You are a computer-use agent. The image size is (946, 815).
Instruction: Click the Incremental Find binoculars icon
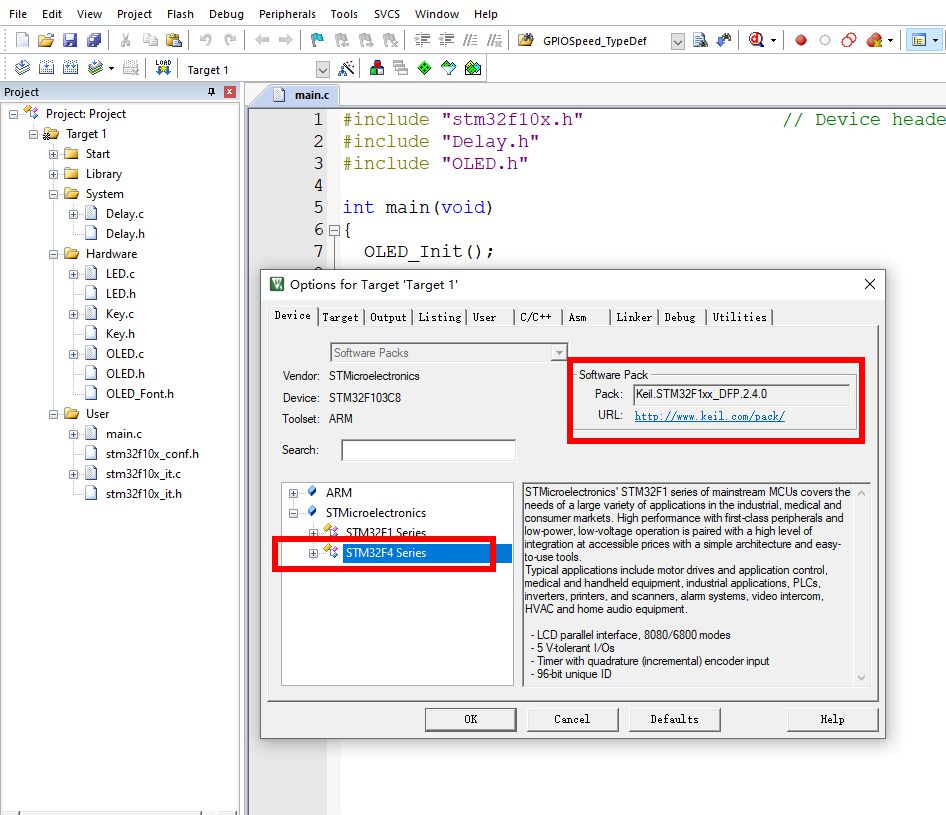(723, 40)
